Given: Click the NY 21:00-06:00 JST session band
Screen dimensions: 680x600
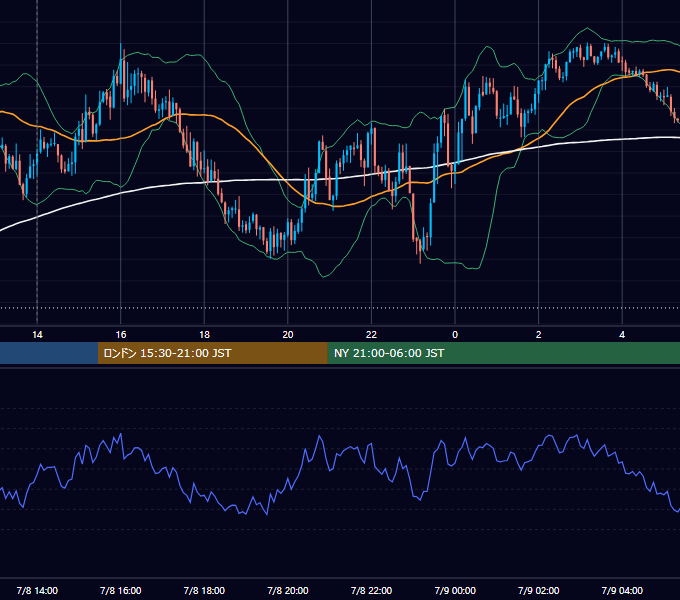Looking at the screenshot, I should 503,353.
